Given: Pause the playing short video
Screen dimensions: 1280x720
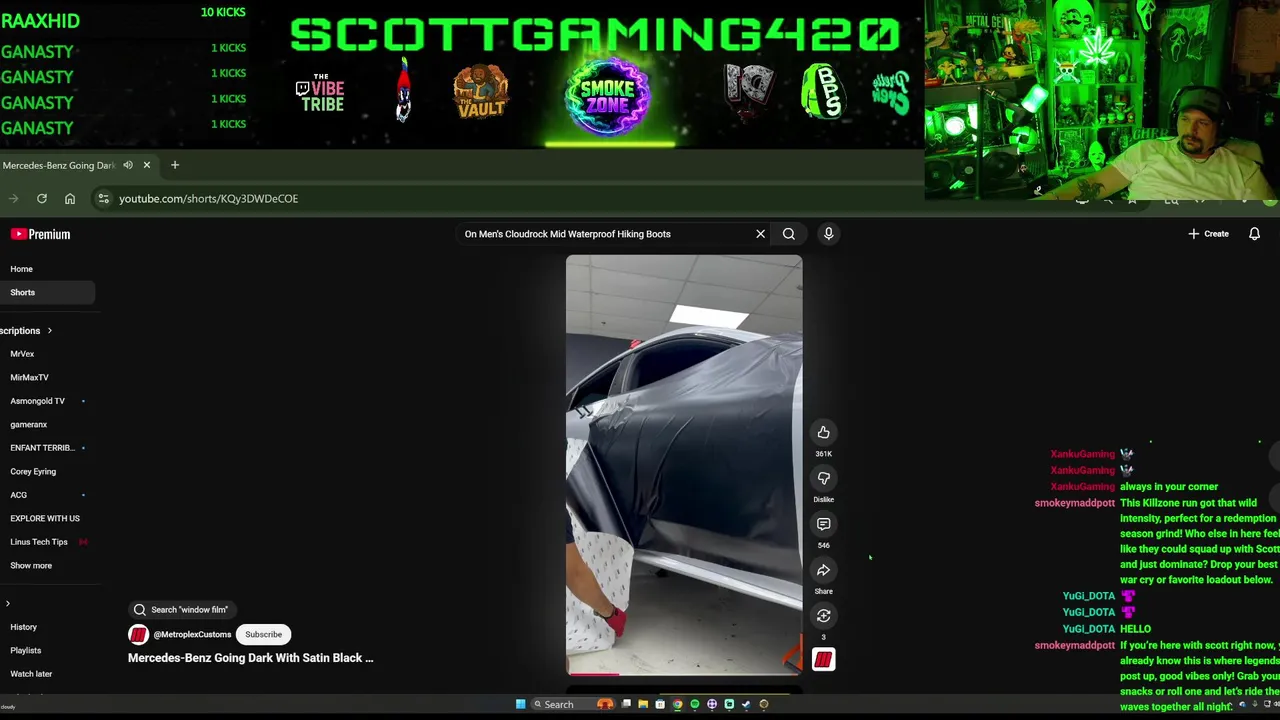Looking at the screenshot, I should pyautogui.click(x=684, y=465).
